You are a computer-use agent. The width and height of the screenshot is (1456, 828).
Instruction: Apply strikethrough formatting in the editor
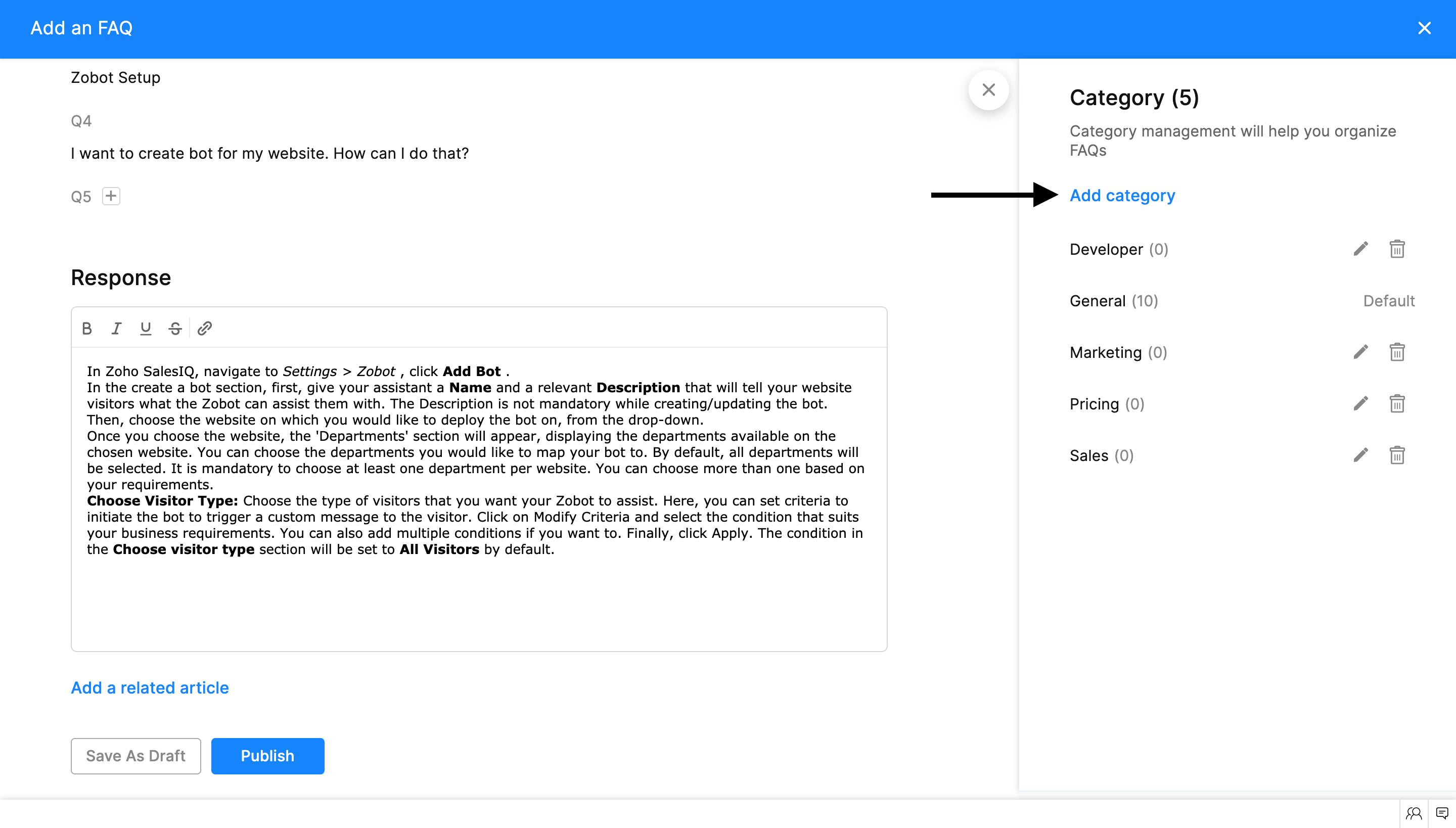[174, 328]
